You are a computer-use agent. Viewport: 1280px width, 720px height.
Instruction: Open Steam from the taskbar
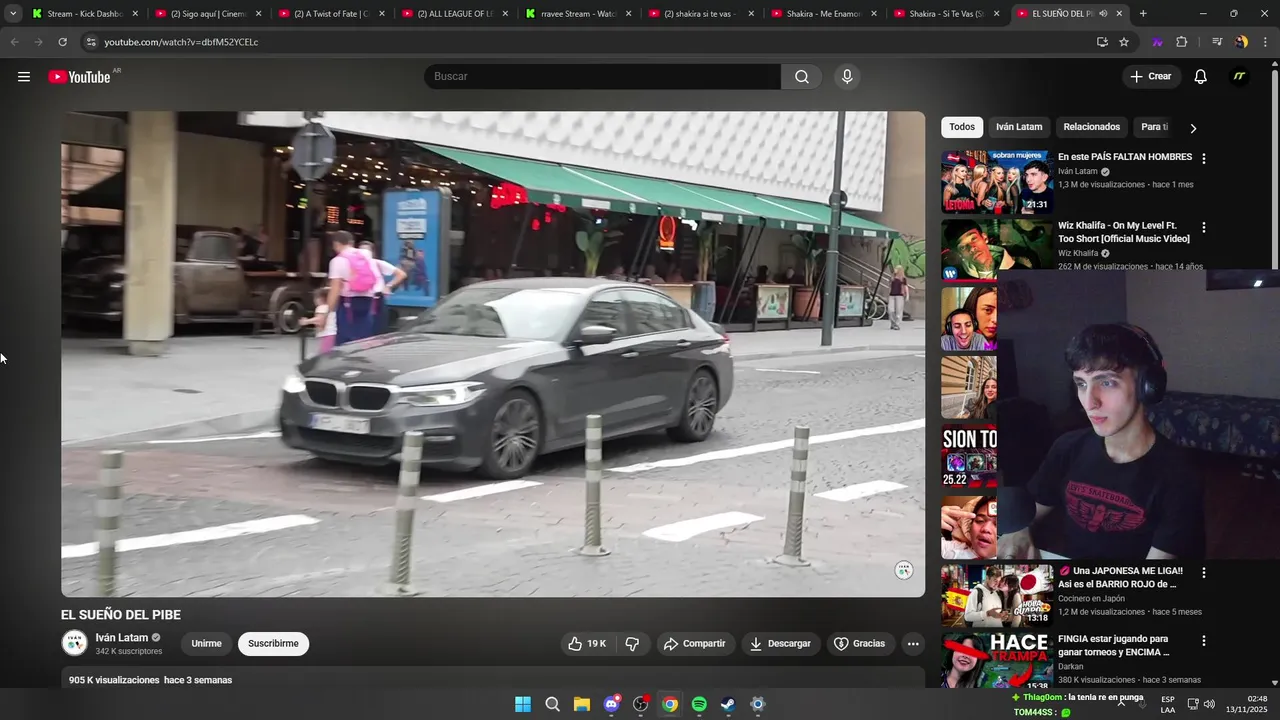[728, 704]
